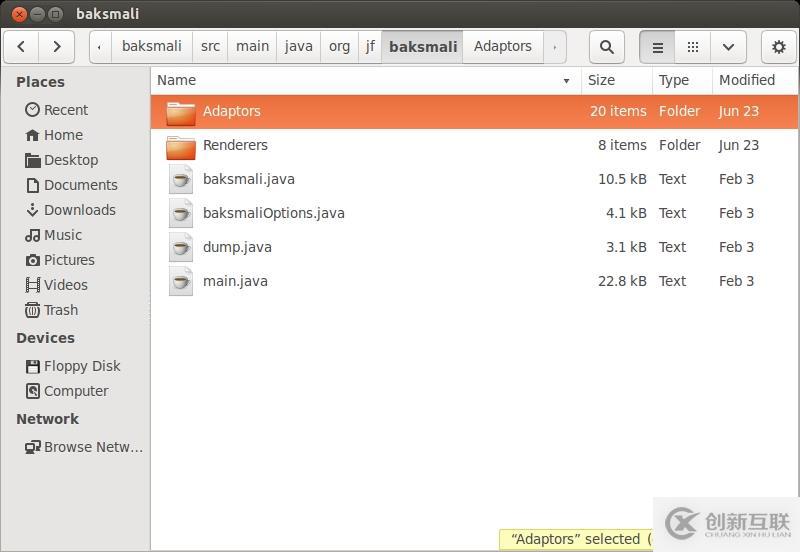Switch to icon grid view mode
Image resolution: width=800 pixels, height=552 pixels.
pos(692,47)
